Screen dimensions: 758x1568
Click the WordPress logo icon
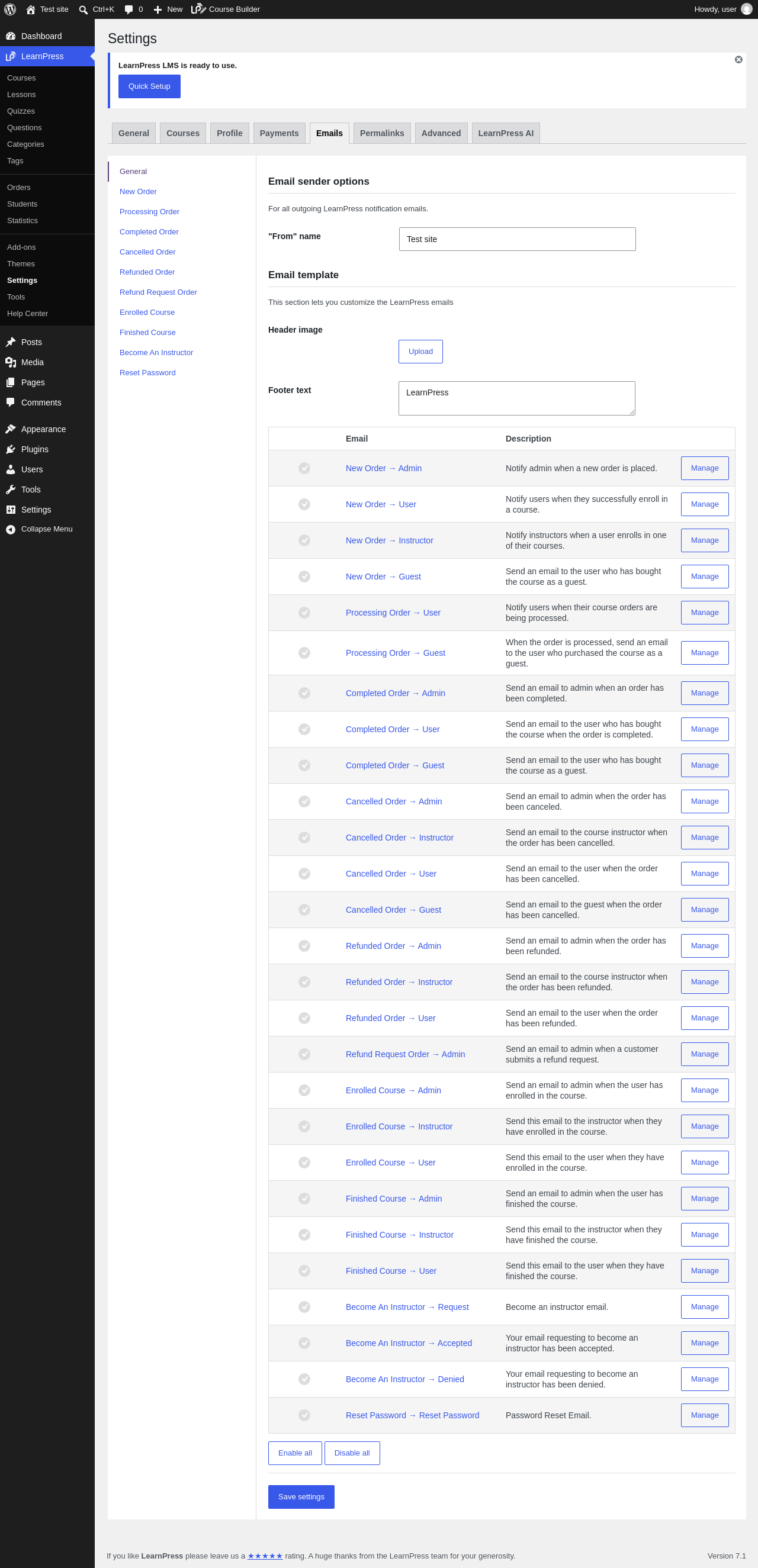[x=9, y=9]
